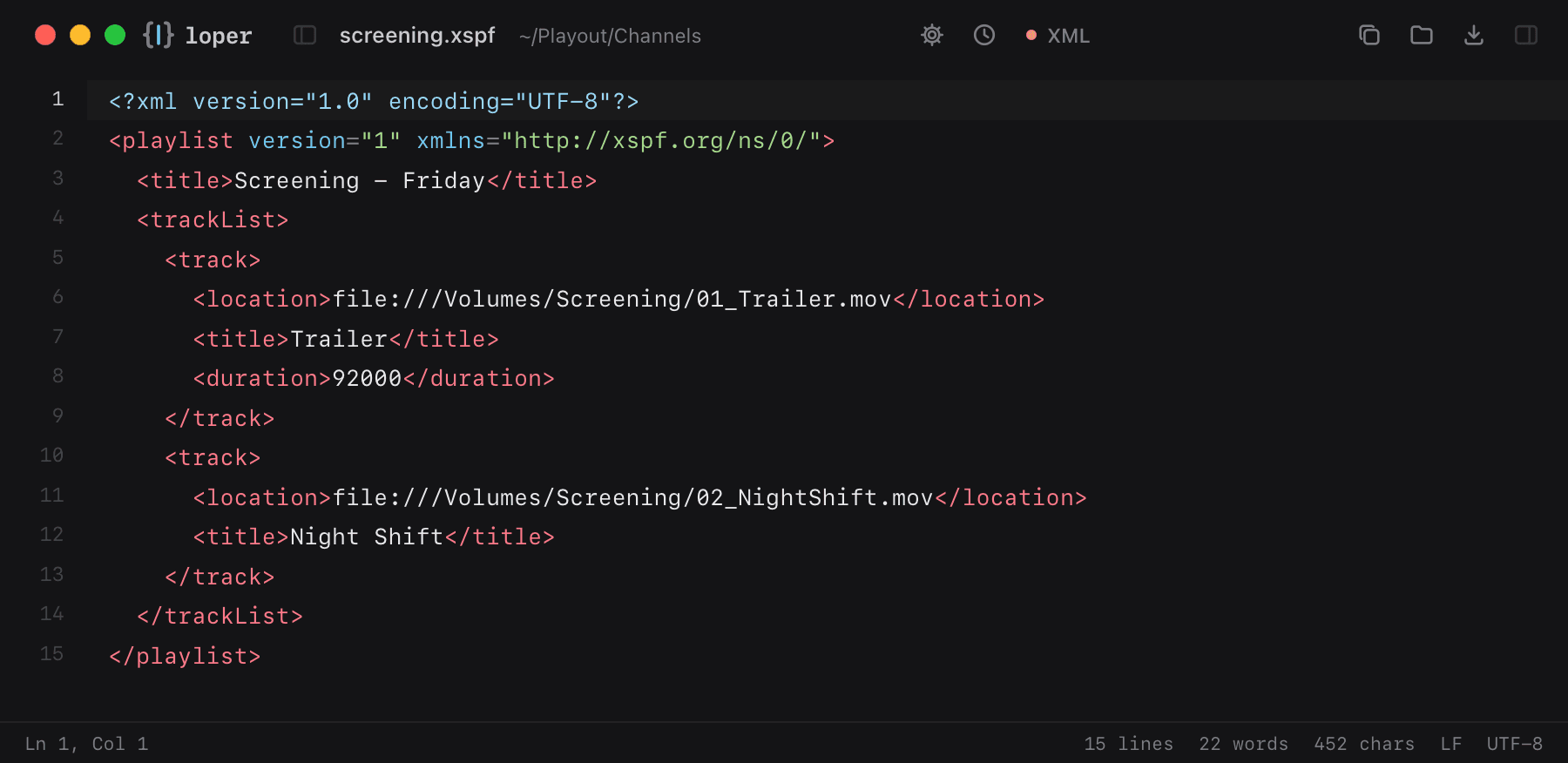Image resolution: width=1568 pixels, height=763 pixels.
Task: Click the ~/Playout/Channels path
Action: point(610,36)
